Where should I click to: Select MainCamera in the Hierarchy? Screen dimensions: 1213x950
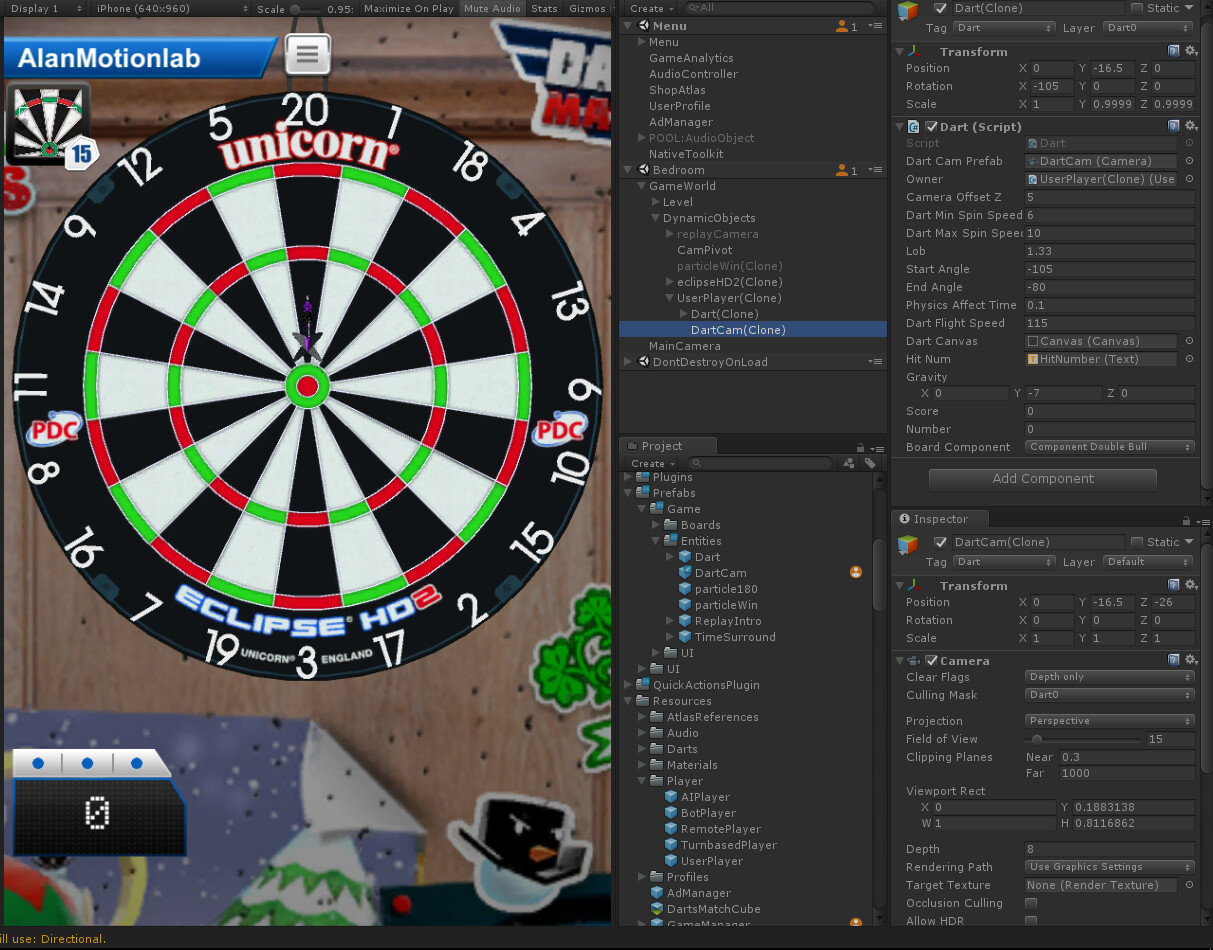tap(684, 346)
